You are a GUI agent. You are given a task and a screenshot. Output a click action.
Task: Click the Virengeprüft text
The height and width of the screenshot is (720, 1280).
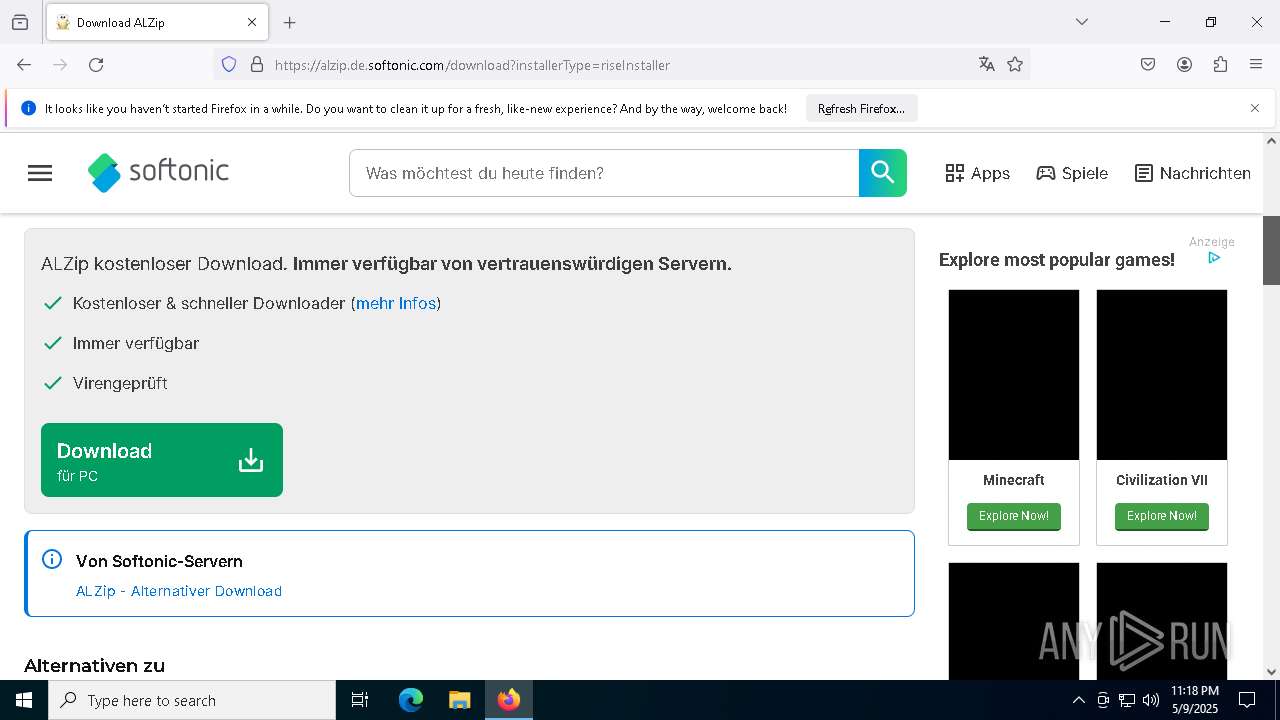[x=120, y=383]
